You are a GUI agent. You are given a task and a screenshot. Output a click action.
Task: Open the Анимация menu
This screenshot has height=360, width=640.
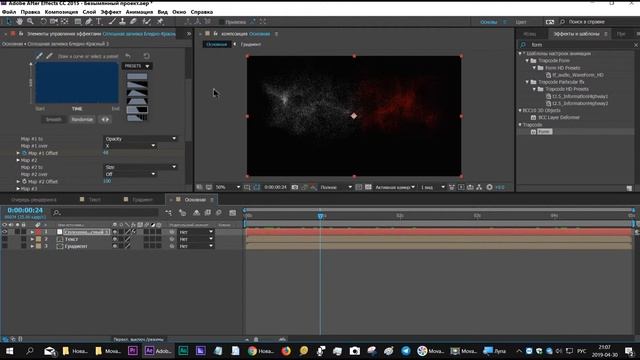click(x=139, y=12)
